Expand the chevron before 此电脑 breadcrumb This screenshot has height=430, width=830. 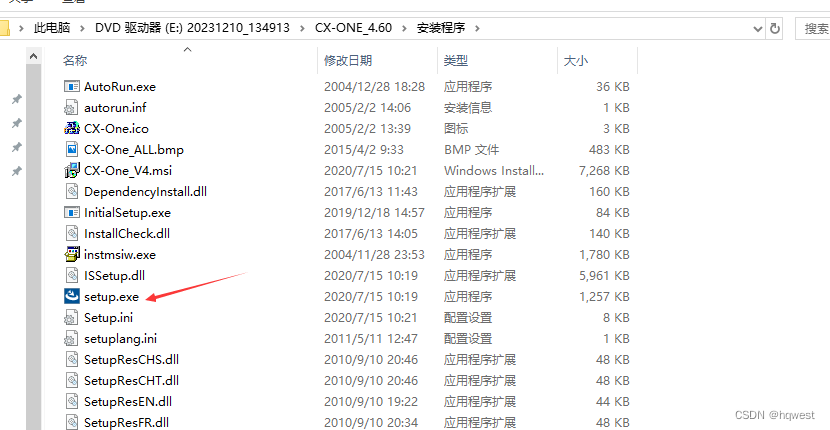21,28
